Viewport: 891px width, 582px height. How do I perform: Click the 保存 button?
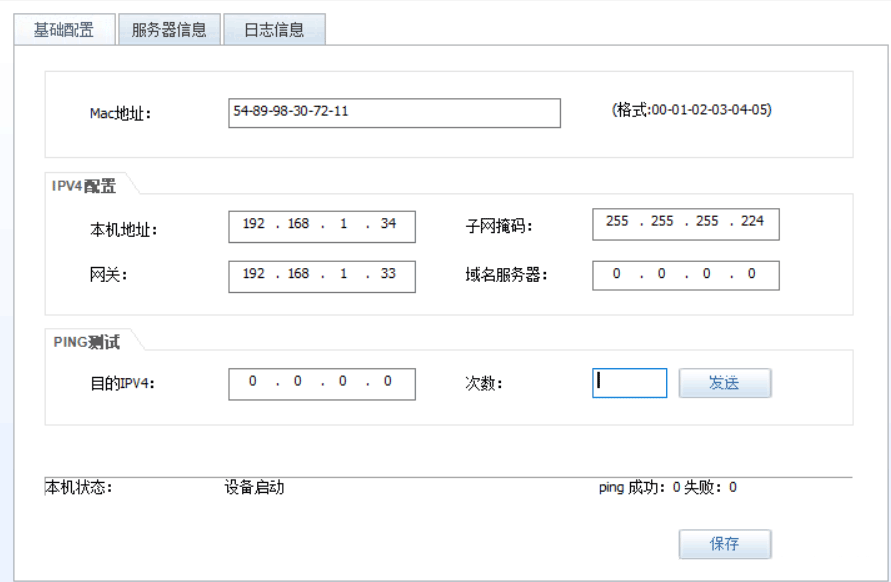[x=725, y=544]
